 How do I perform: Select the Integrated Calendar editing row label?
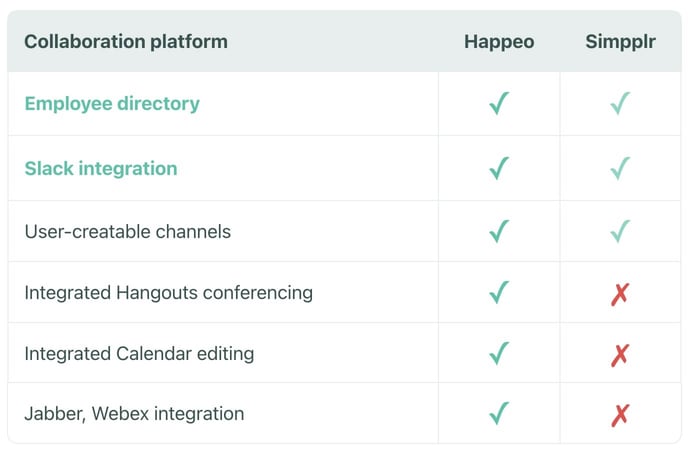139,353
